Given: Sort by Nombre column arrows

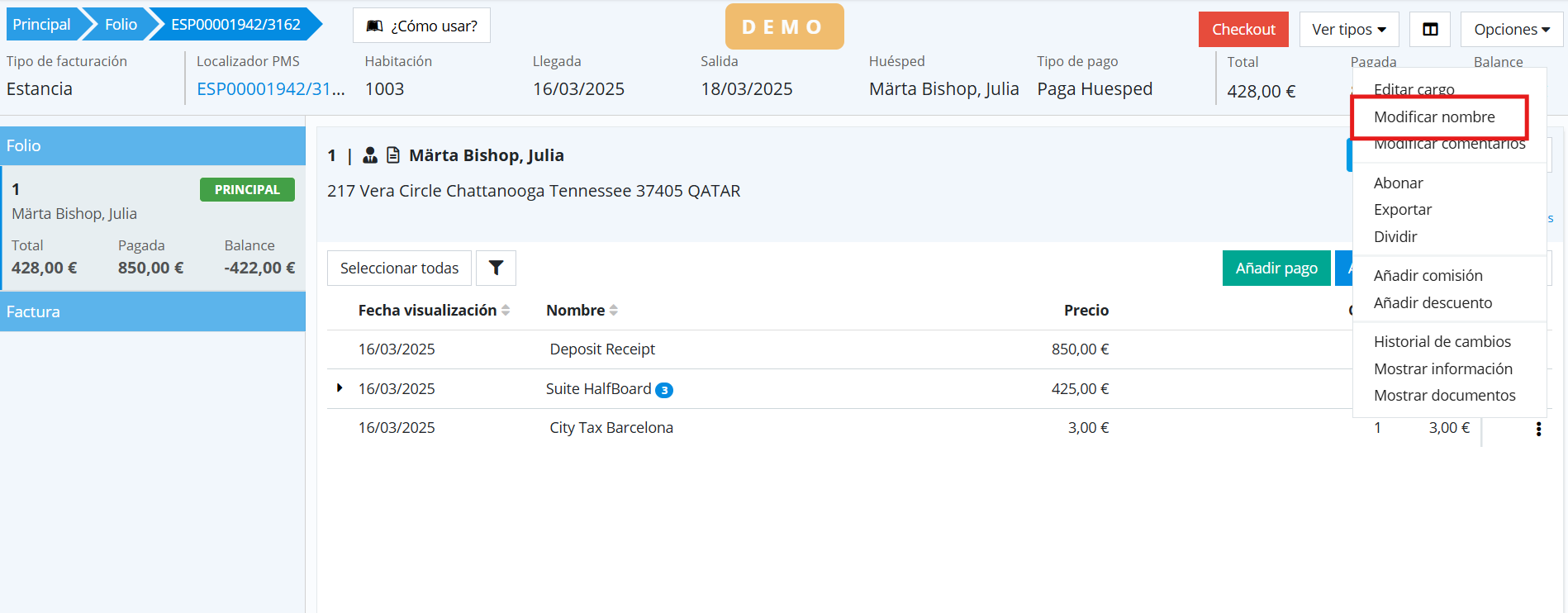Looking at the screenshot, I should [x=613, y=311].
